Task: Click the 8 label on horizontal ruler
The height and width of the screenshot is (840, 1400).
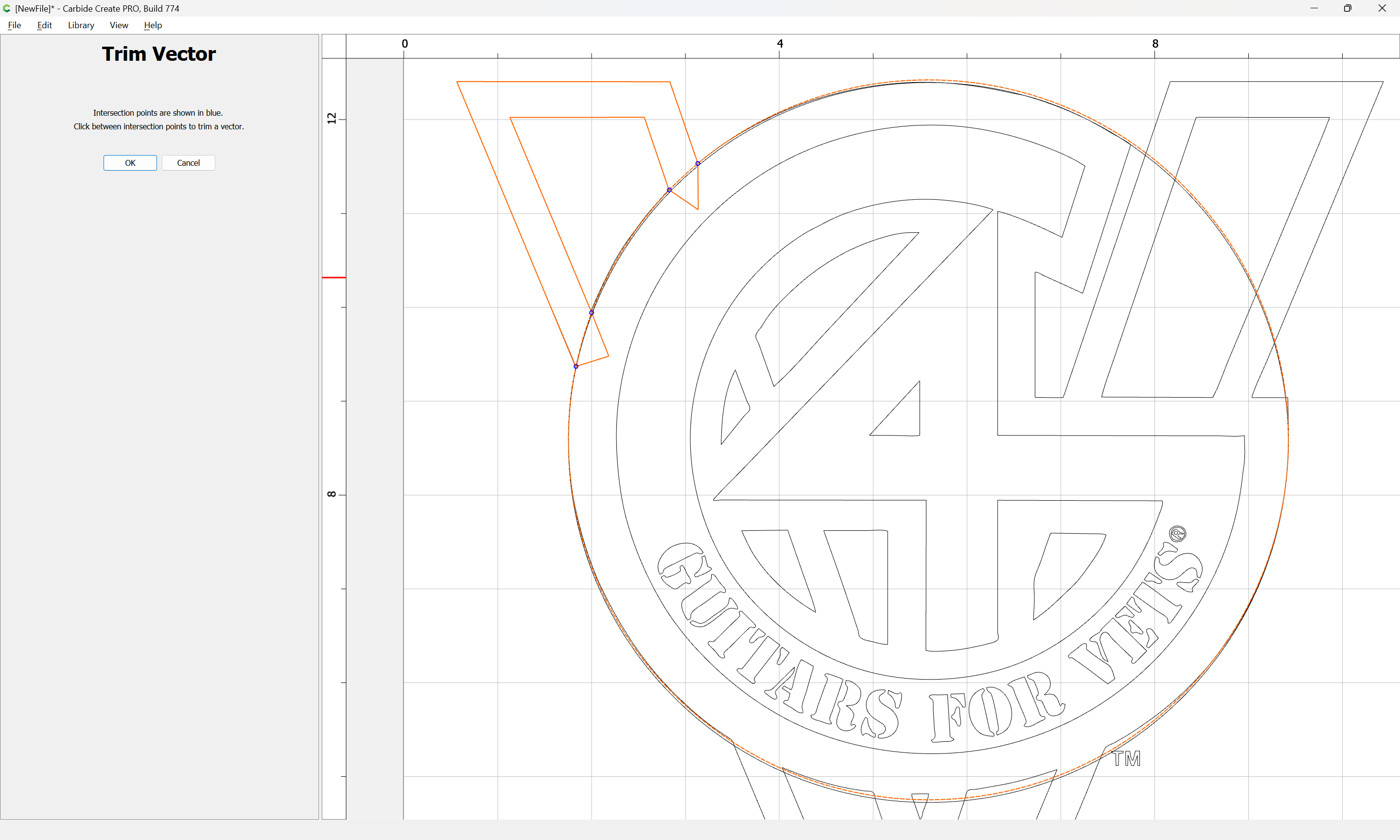Action: (x=1155, y=44)
